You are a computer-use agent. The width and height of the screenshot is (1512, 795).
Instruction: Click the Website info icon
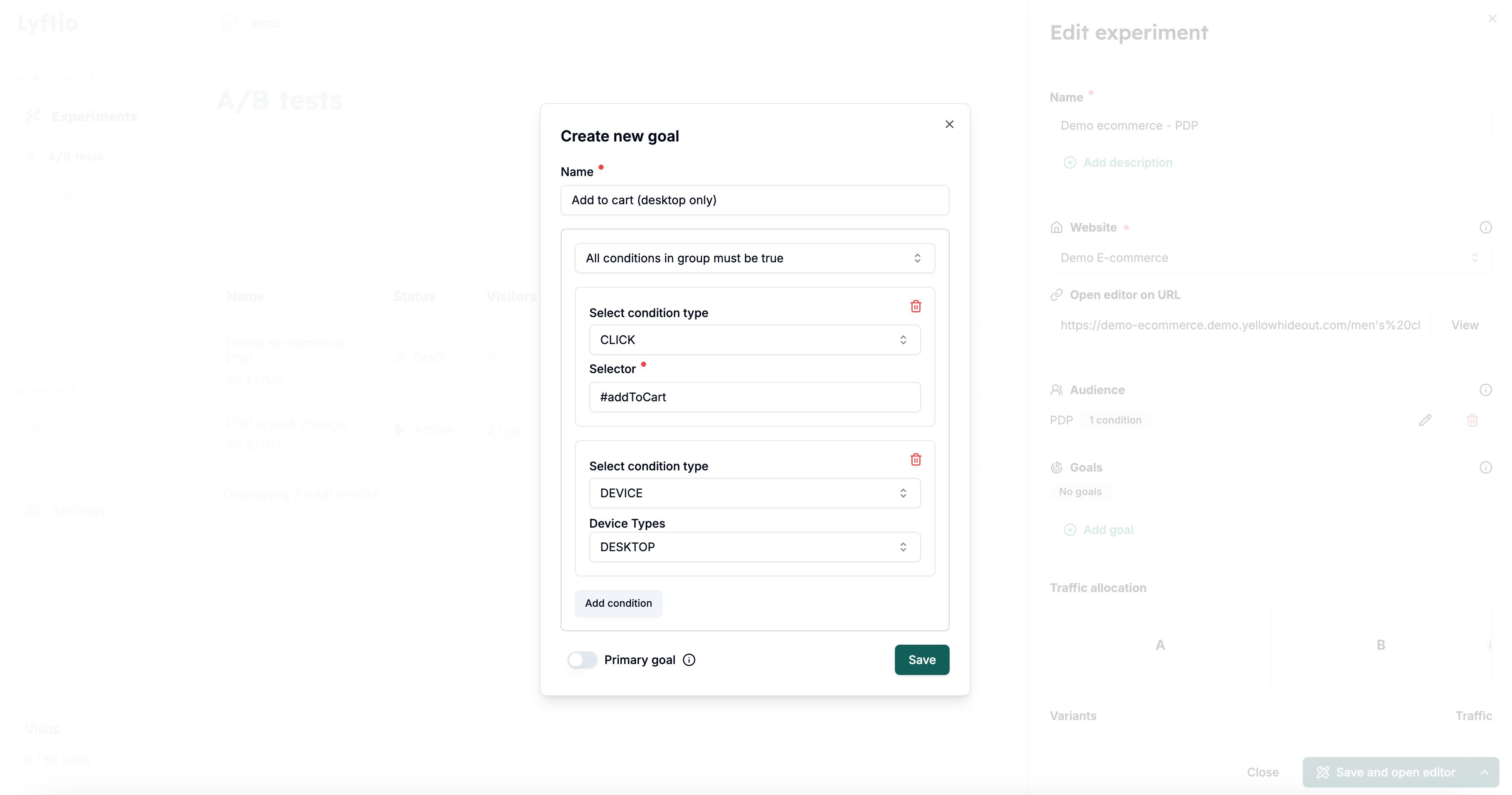[x=1485, y=227]
